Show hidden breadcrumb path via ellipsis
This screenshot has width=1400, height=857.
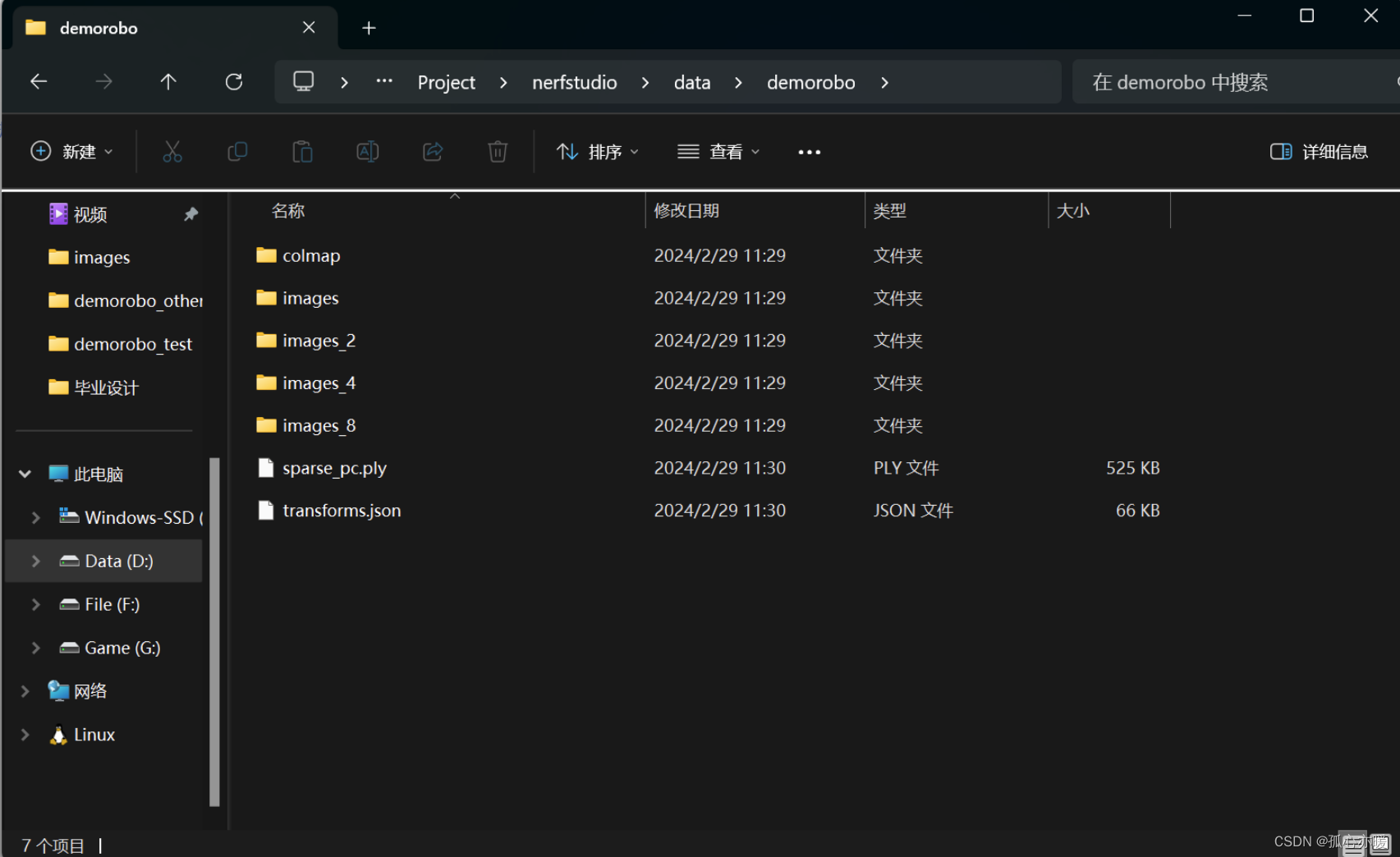384,81
